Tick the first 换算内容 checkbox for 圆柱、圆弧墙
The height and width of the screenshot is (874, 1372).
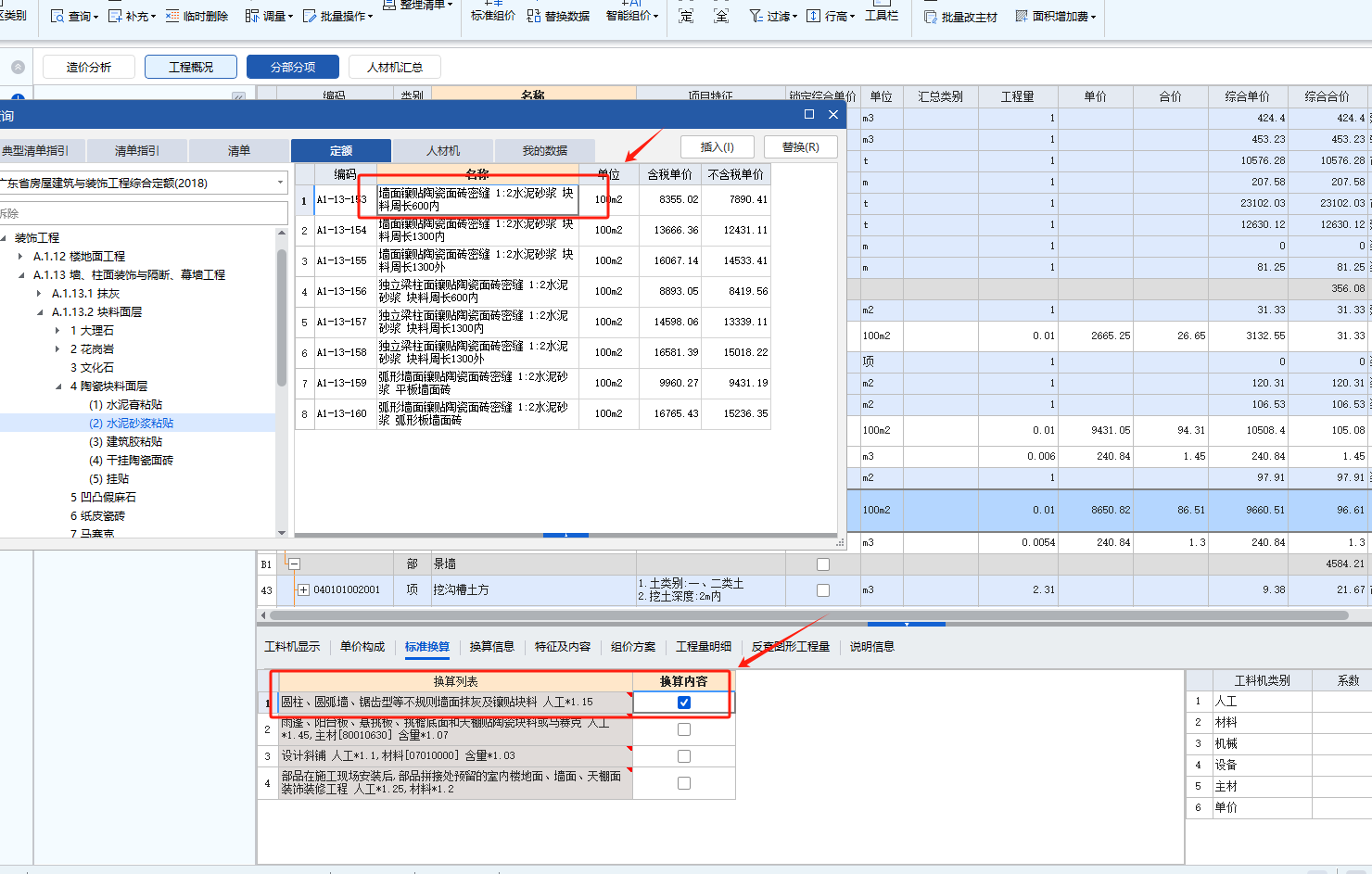coord(684,703)
